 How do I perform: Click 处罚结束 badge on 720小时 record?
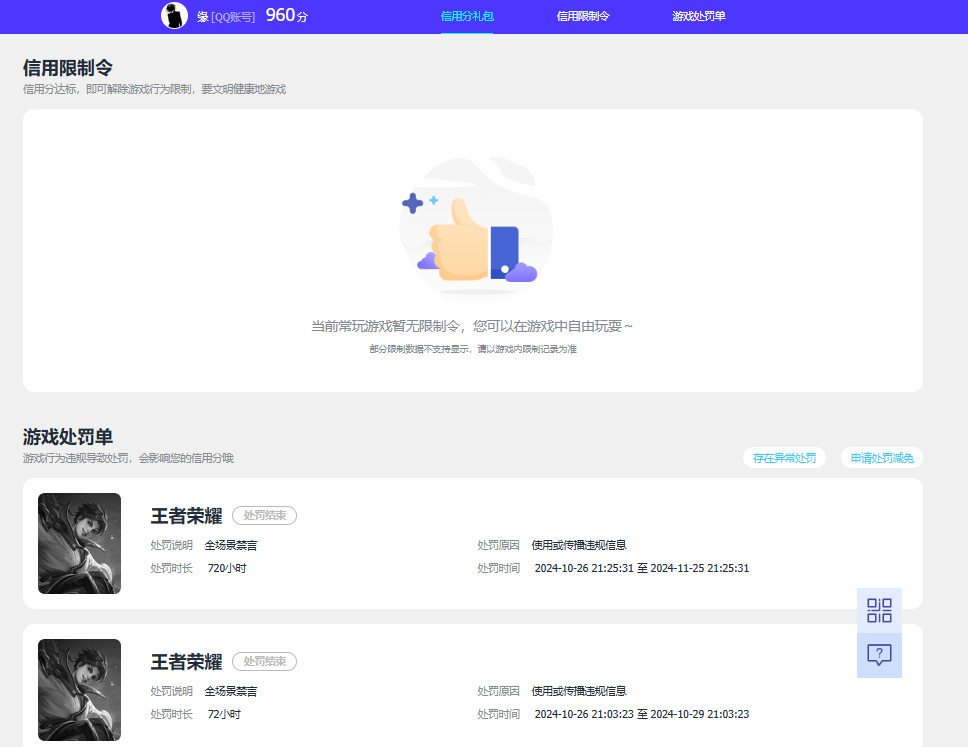click(264, 515)
